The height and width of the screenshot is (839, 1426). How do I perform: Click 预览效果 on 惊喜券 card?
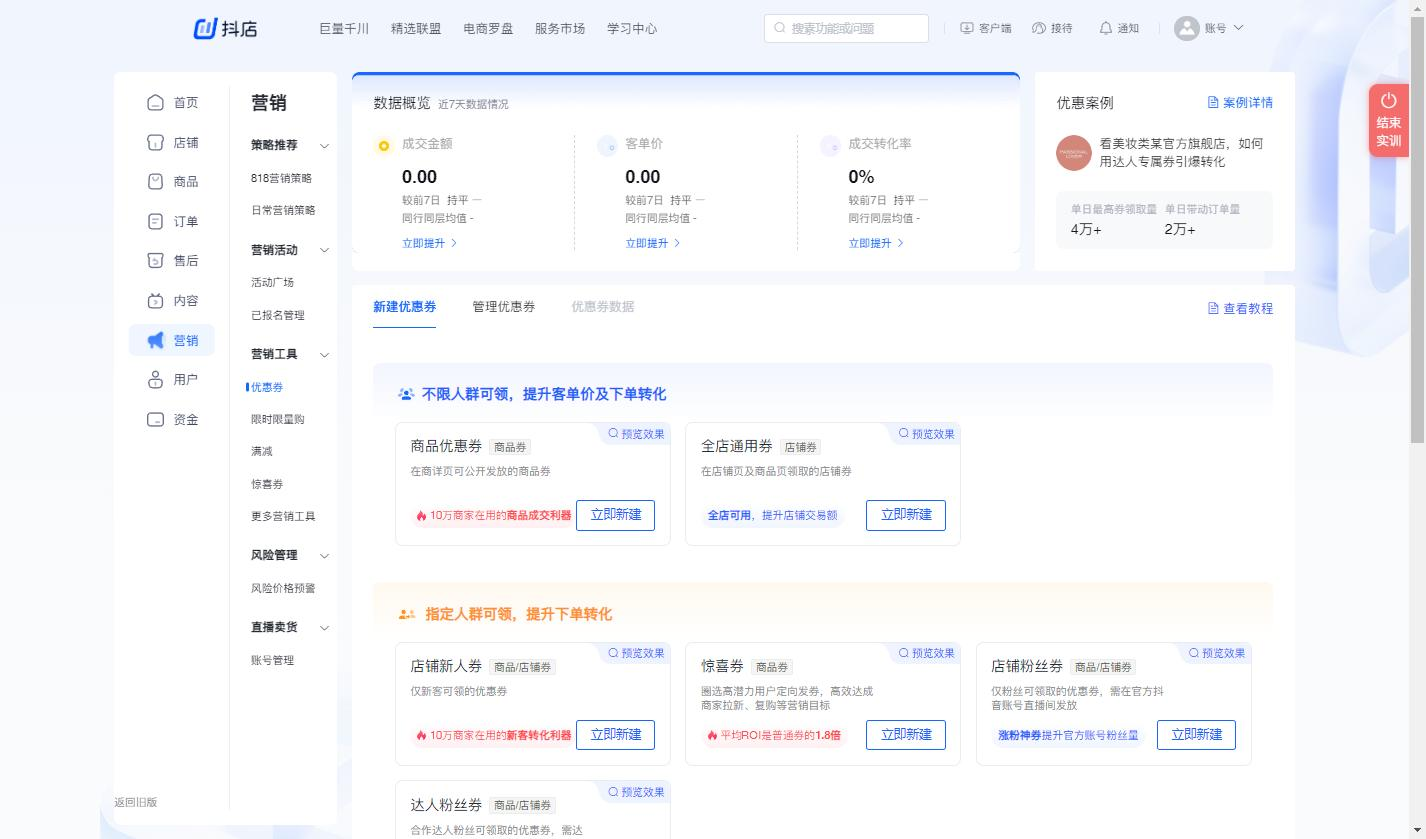(x=926, y=653)
